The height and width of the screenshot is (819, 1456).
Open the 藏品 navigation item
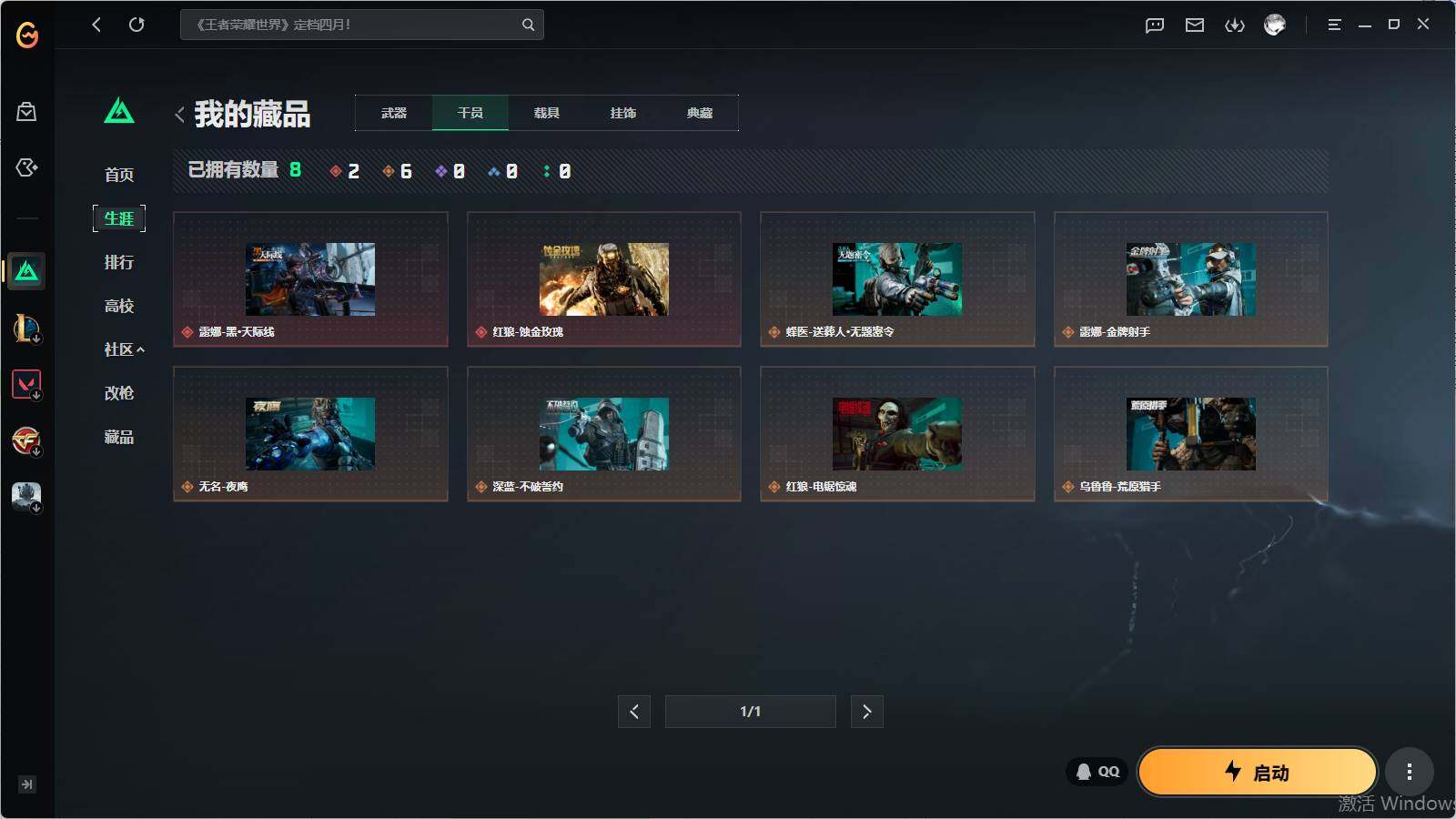[x=119, y=437]
